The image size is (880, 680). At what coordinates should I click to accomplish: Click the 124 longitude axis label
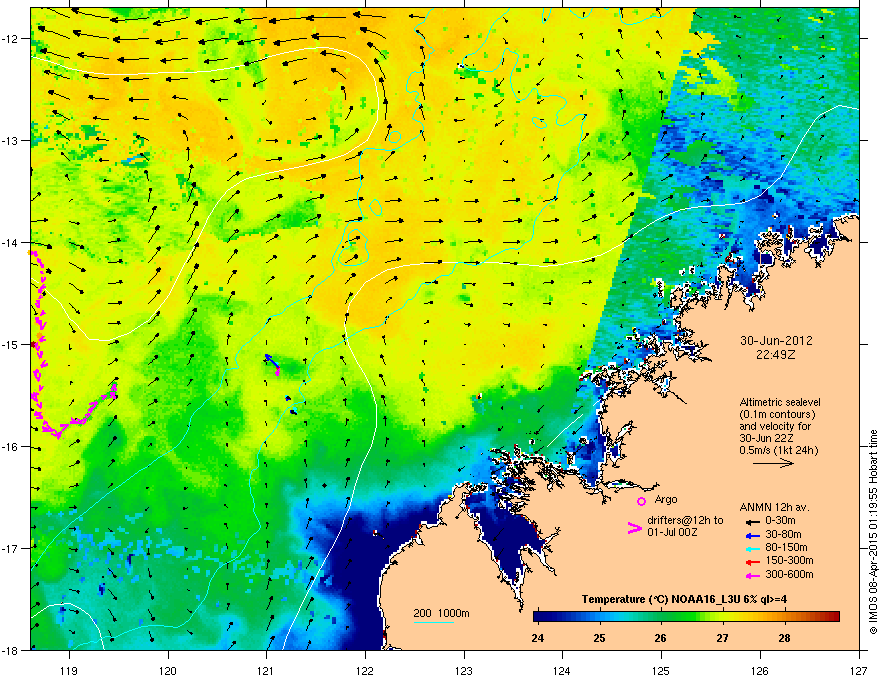tap(562, 670)
